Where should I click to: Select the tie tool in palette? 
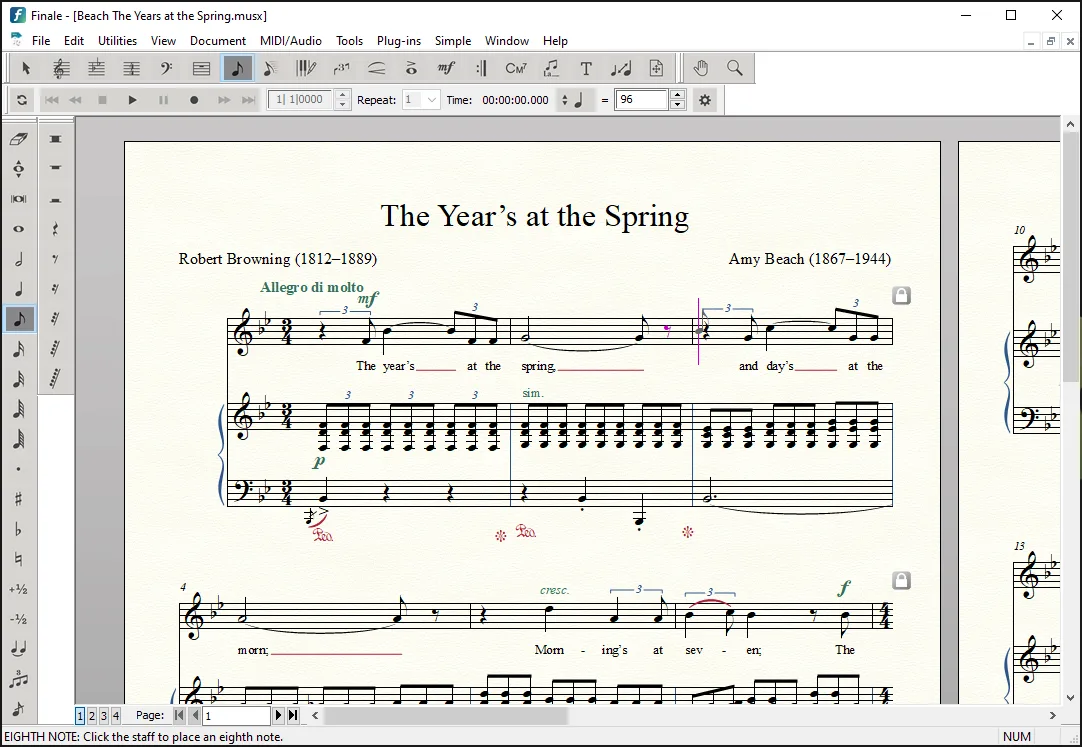[19, 649]
